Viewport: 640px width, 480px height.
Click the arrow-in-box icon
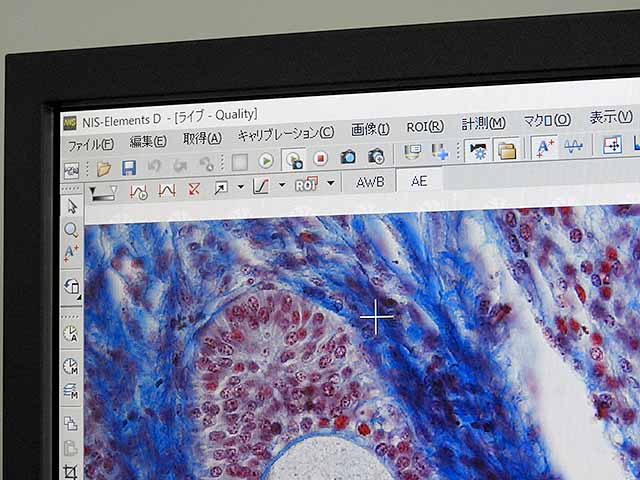pos(220,188)
